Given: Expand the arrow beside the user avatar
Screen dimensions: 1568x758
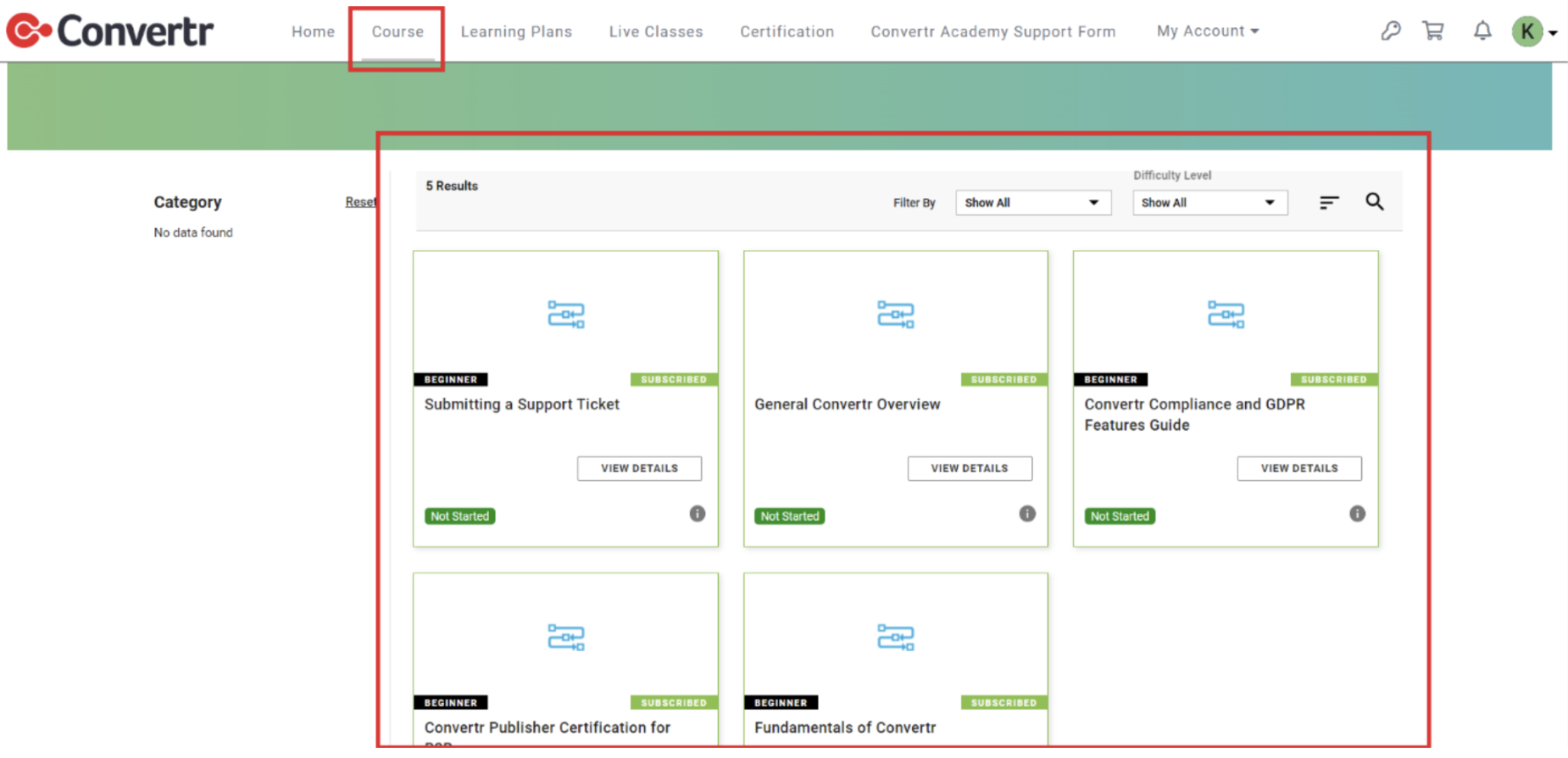Looking at the screenshot, I should tap(1553, 33).
